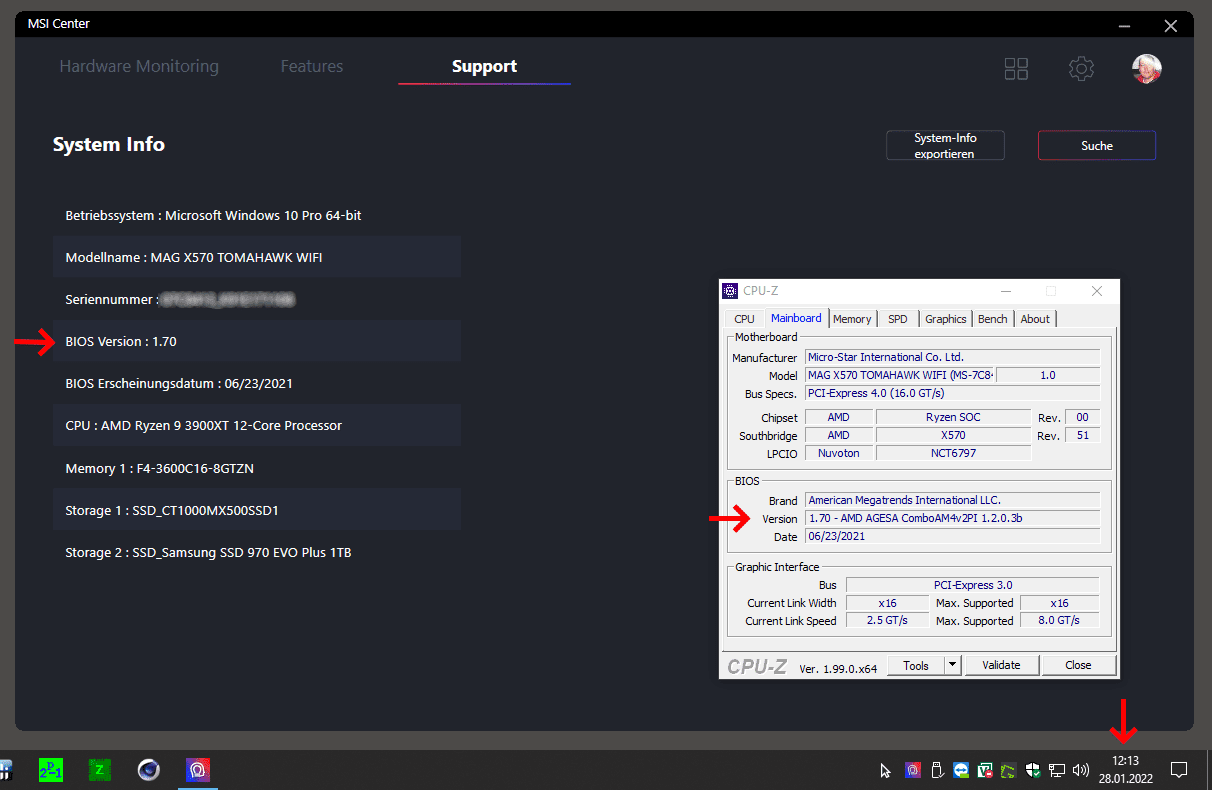
Task: Select the Memory 1 F4-3600C16-8GTZN row
Action: coord(257,468)
